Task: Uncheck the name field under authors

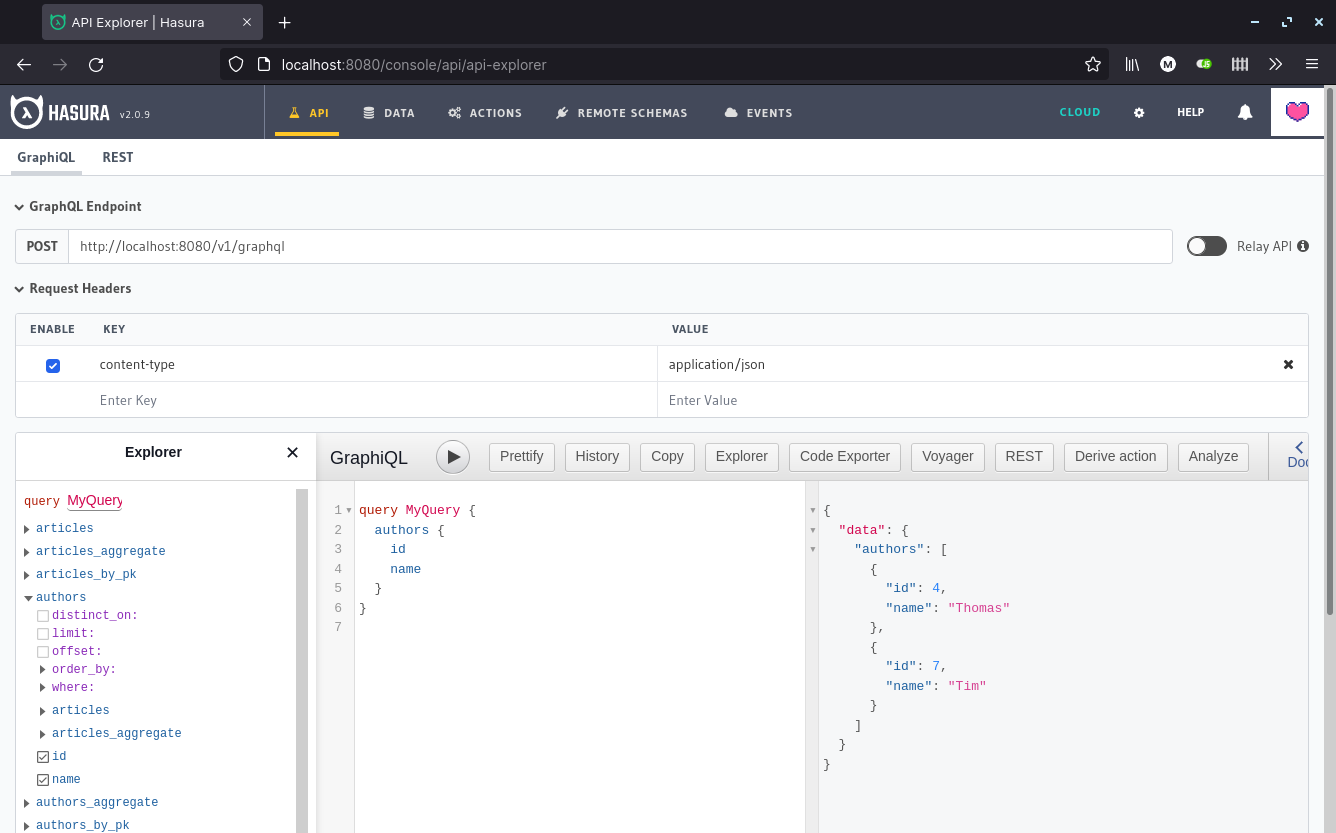Action: click(43, 780)
